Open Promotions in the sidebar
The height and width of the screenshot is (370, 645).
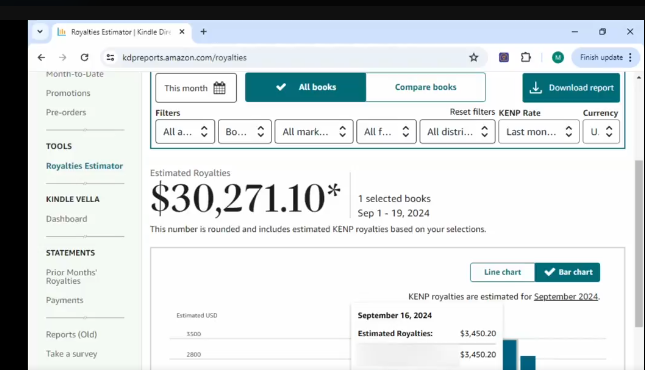pyautogui.click(x=68, y=93)
